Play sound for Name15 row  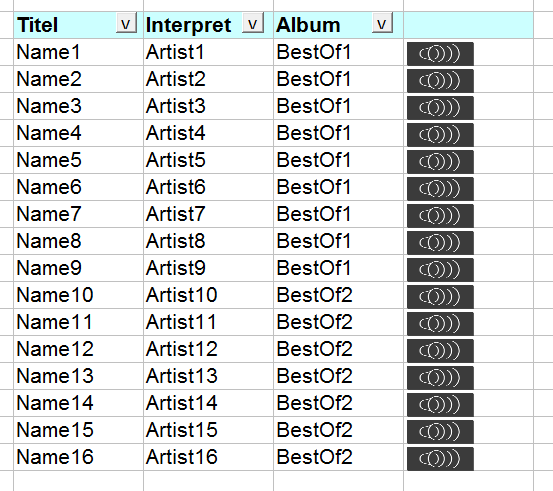tap(440, 432)
